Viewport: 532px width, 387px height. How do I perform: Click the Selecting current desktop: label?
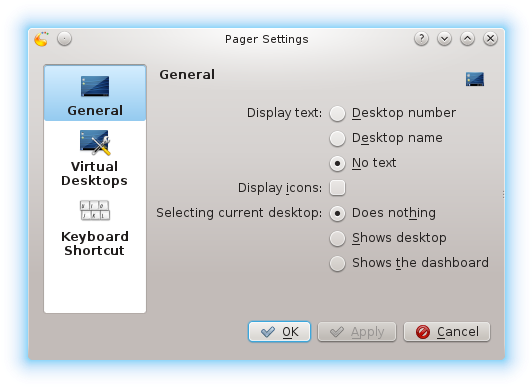[x=239, y=213]
